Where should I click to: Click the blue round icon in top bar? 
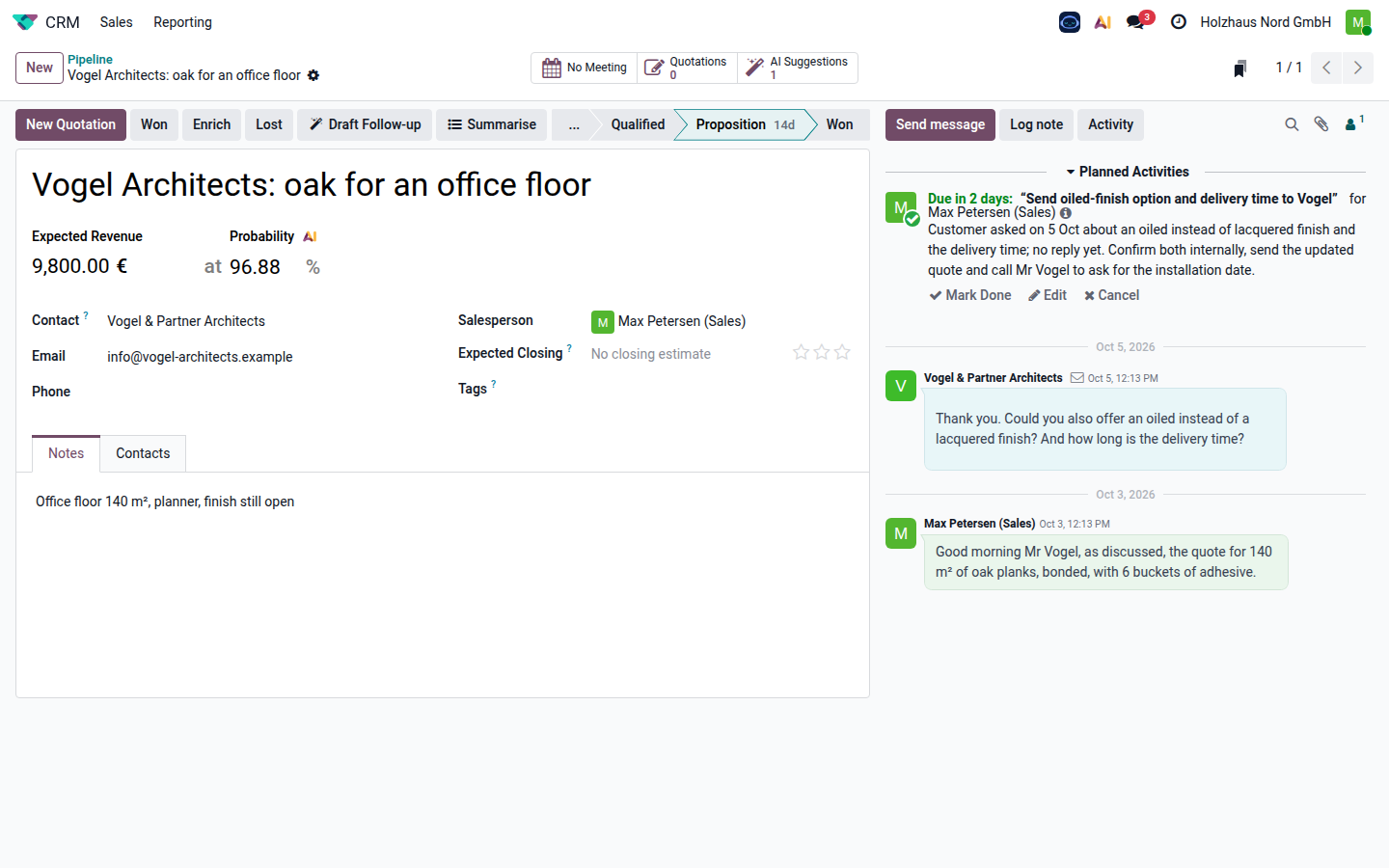click(x=1070, y=22)
